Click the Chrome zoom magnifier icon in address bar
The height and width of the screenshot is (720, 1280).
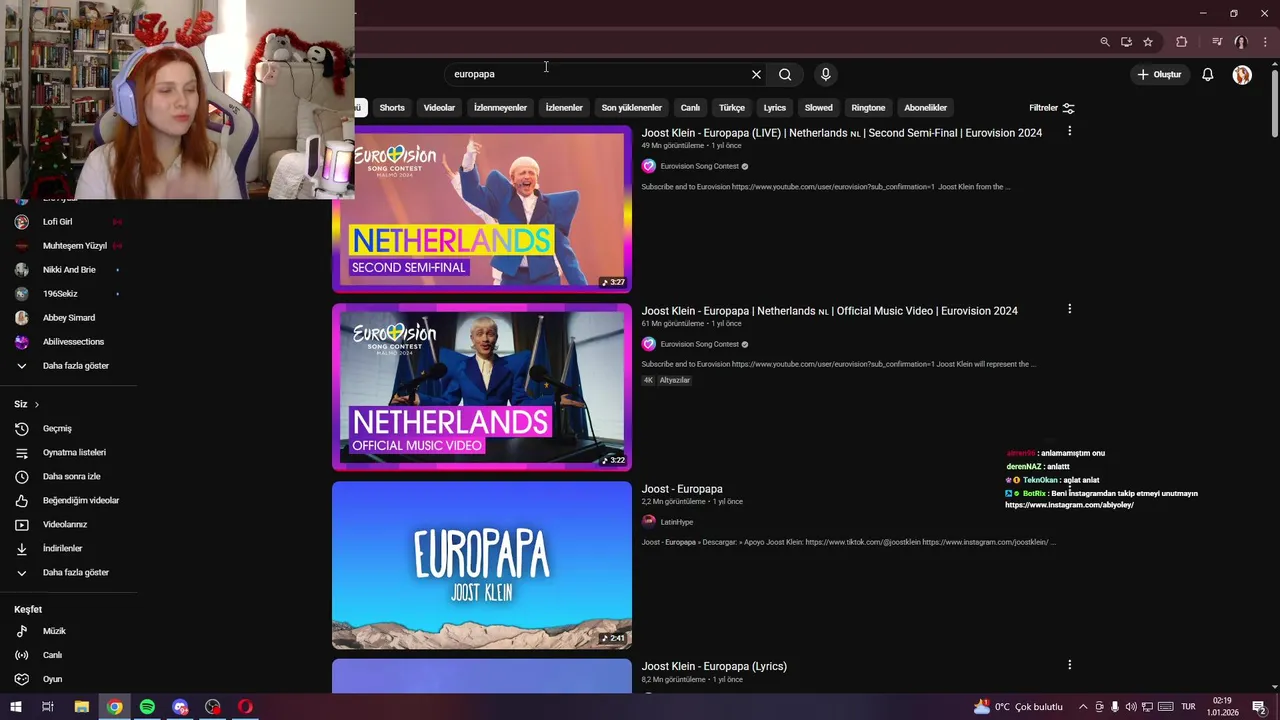[1104, 42]
